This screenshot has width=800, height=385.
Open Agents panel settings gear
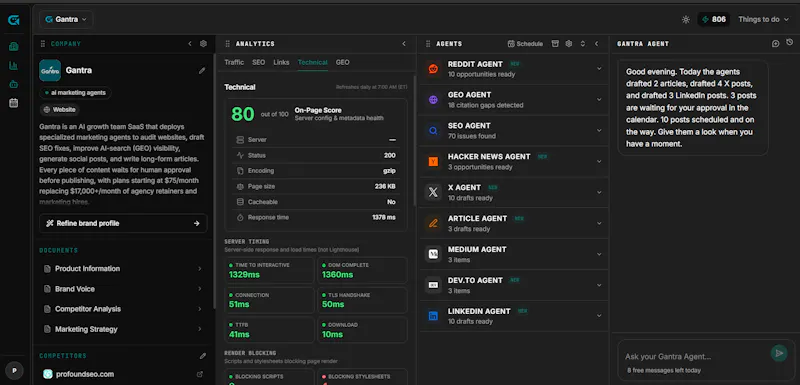click(x=569, y=44)
